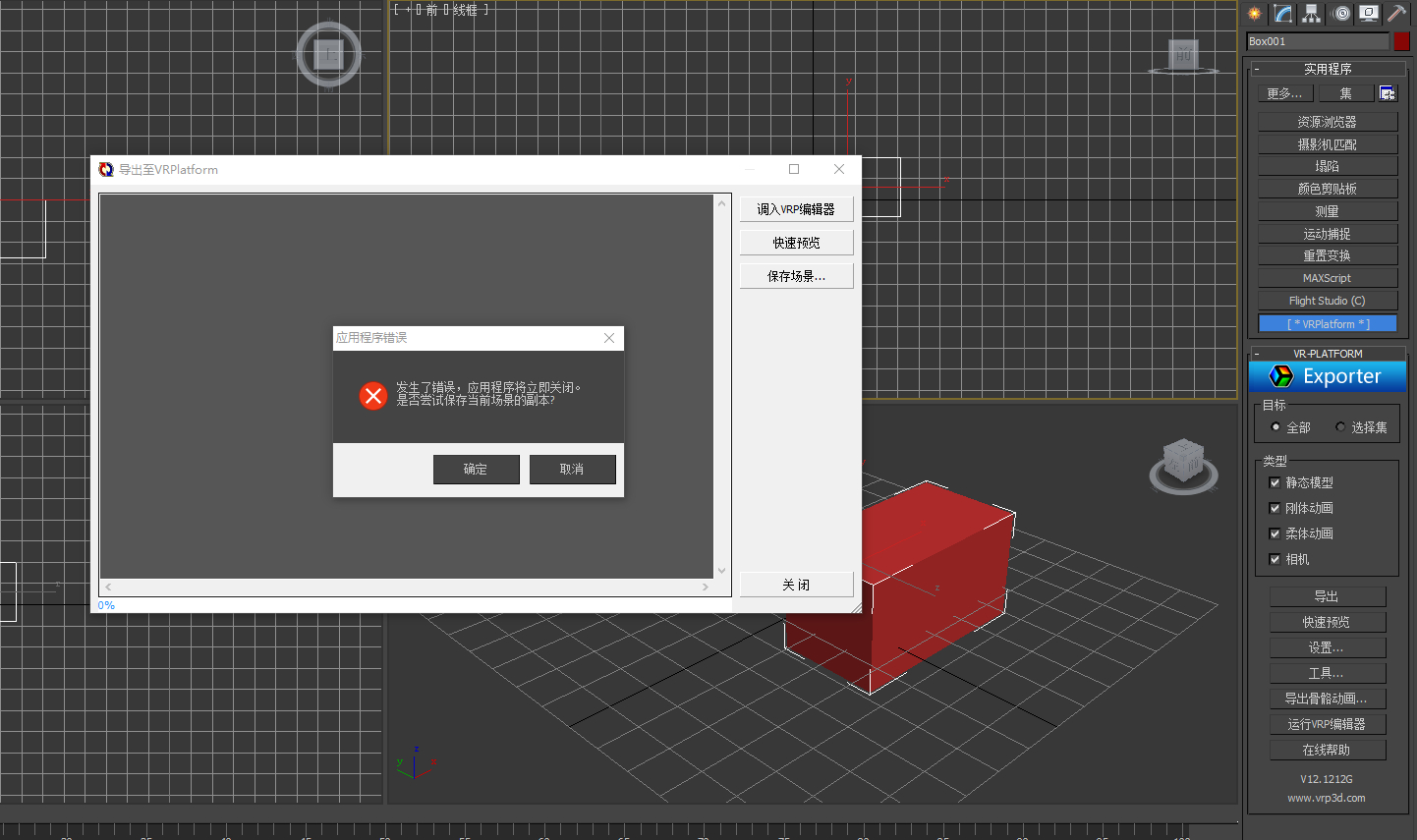Click 快速预览 in the VR-Platform panel
Screen dimensions: 1417x840
pyautogui.click(x=1328, y=622)
